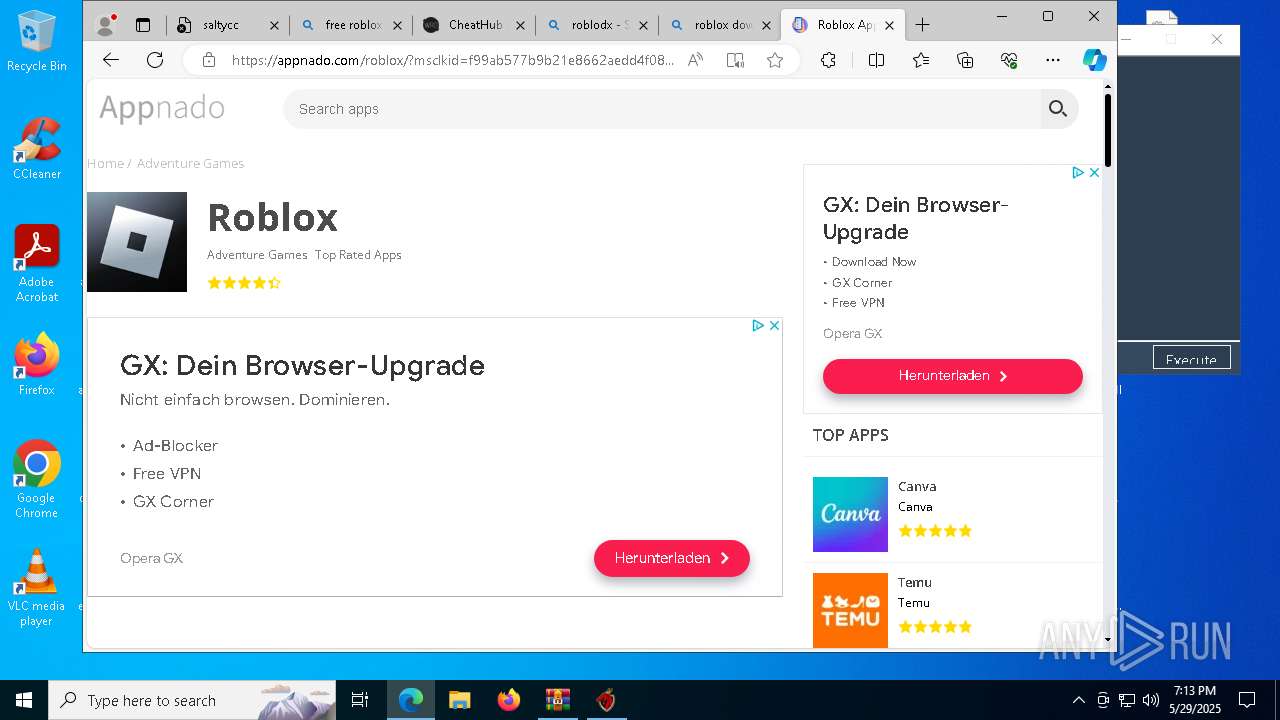
Task: Close the main GX banner ad
Action: point(774,325)
